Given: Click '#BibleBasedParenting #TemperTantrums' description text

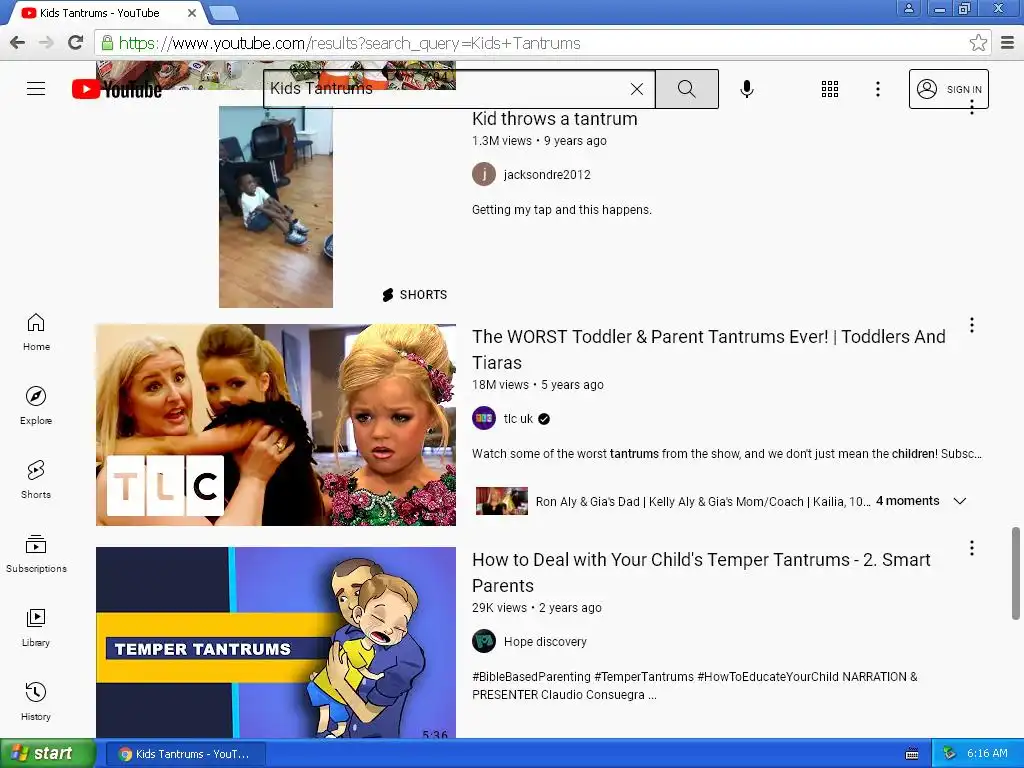Looking at the screenshot, I should click(x=694, y=686).
